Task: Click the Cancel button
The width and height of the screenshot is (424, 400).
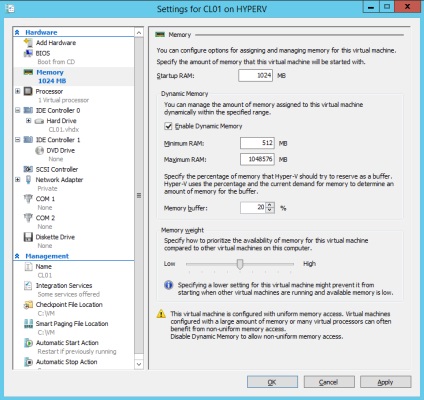Action: (x=329, y=382)
